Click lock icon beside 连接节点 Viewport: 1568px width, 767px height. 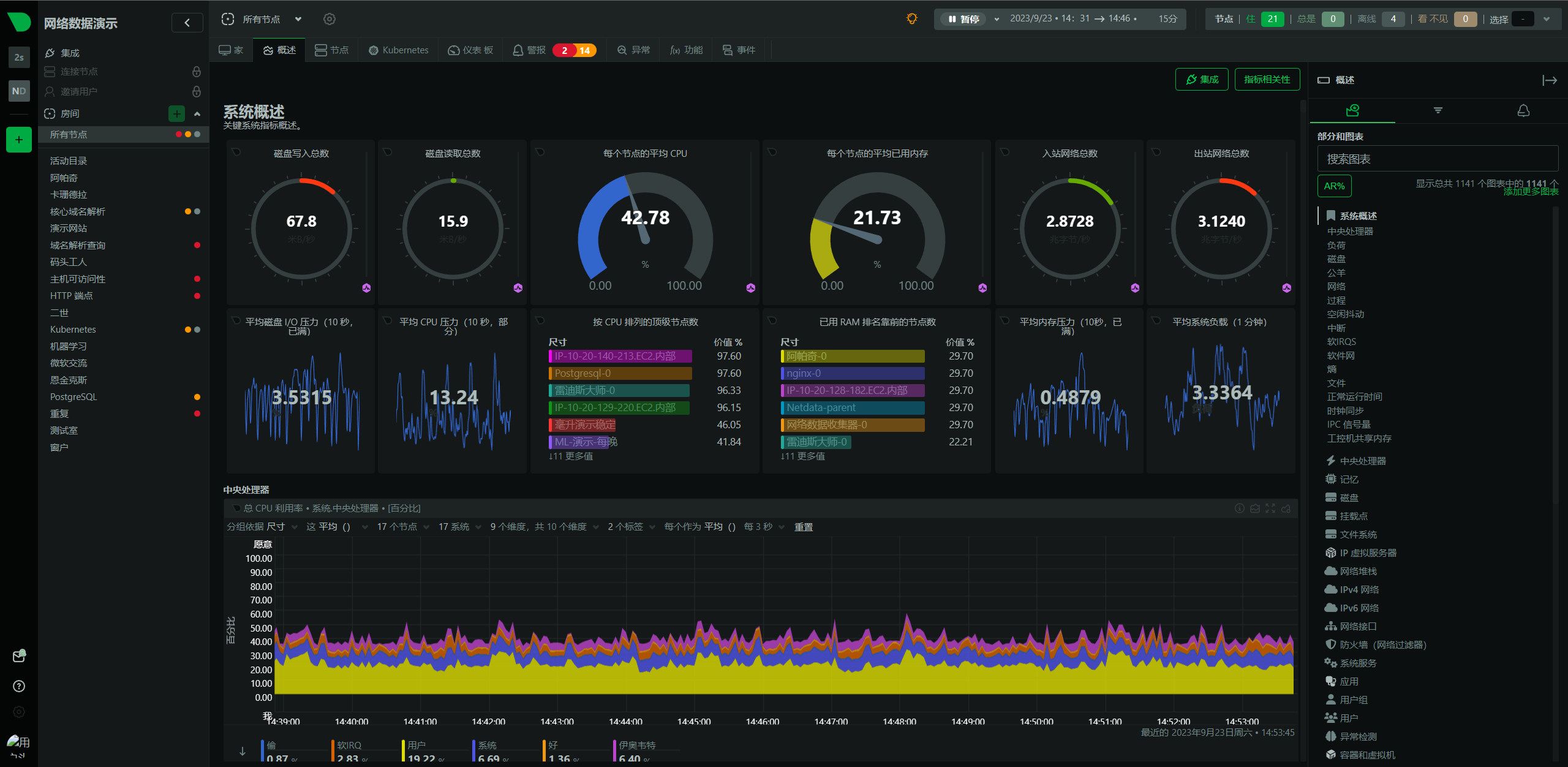197,72
